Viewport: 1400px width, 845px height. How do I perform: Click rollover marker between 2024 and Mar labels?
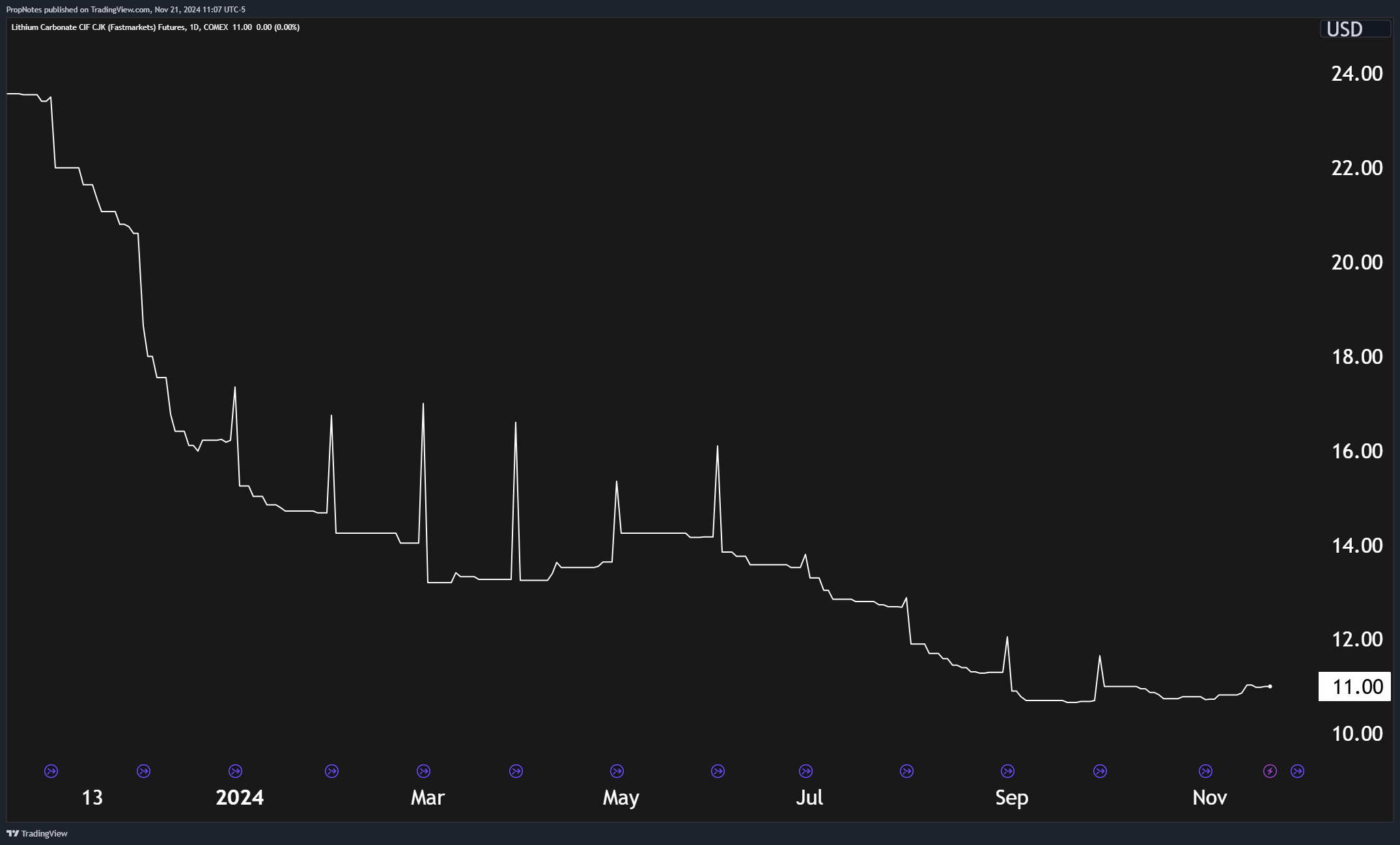[x=331, y=771]
